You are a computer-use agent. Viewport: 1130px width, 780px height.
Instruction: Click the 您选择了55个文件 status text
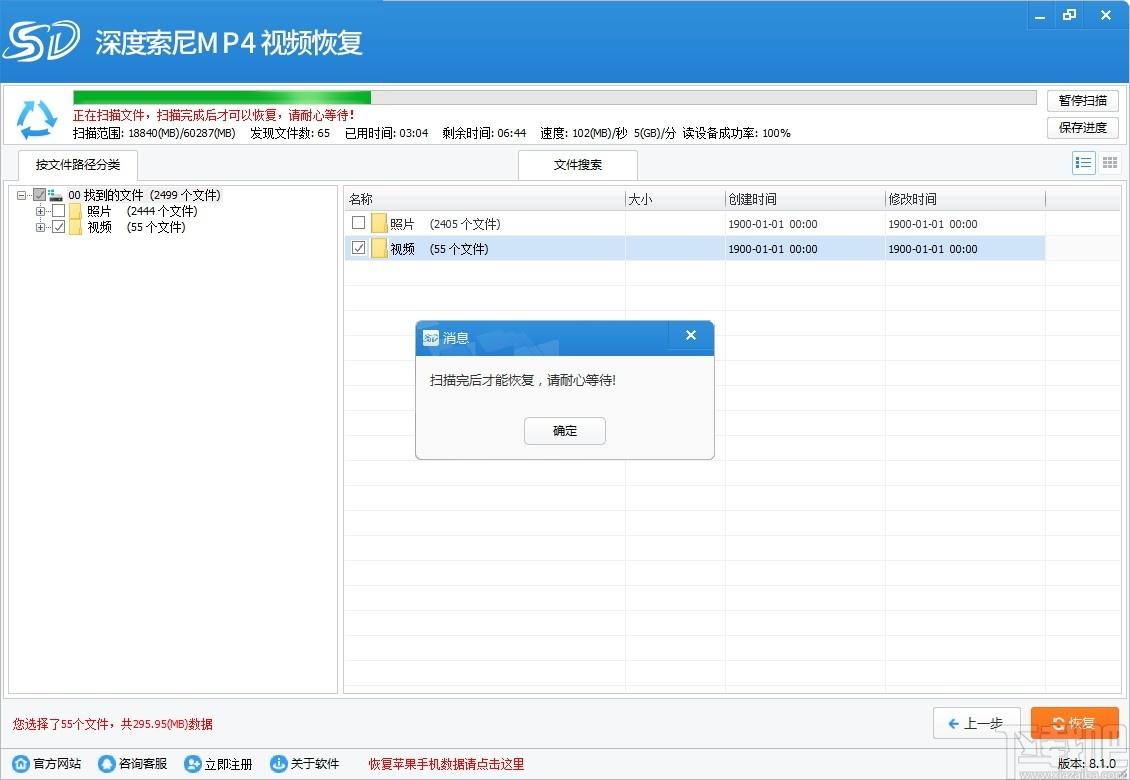[112, 724]
